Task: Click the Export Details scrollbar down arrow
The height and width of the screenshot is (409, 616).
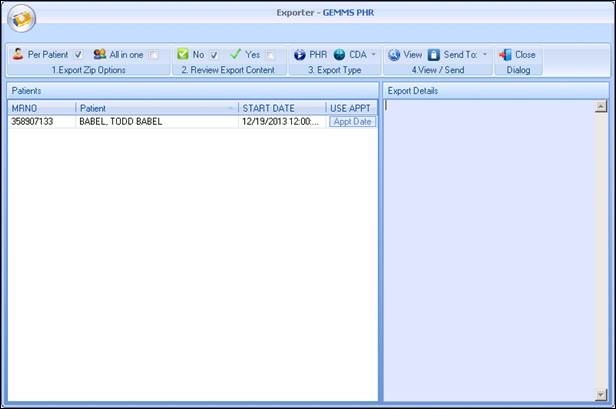Action: pyautogui.click(x=600, y=394)
